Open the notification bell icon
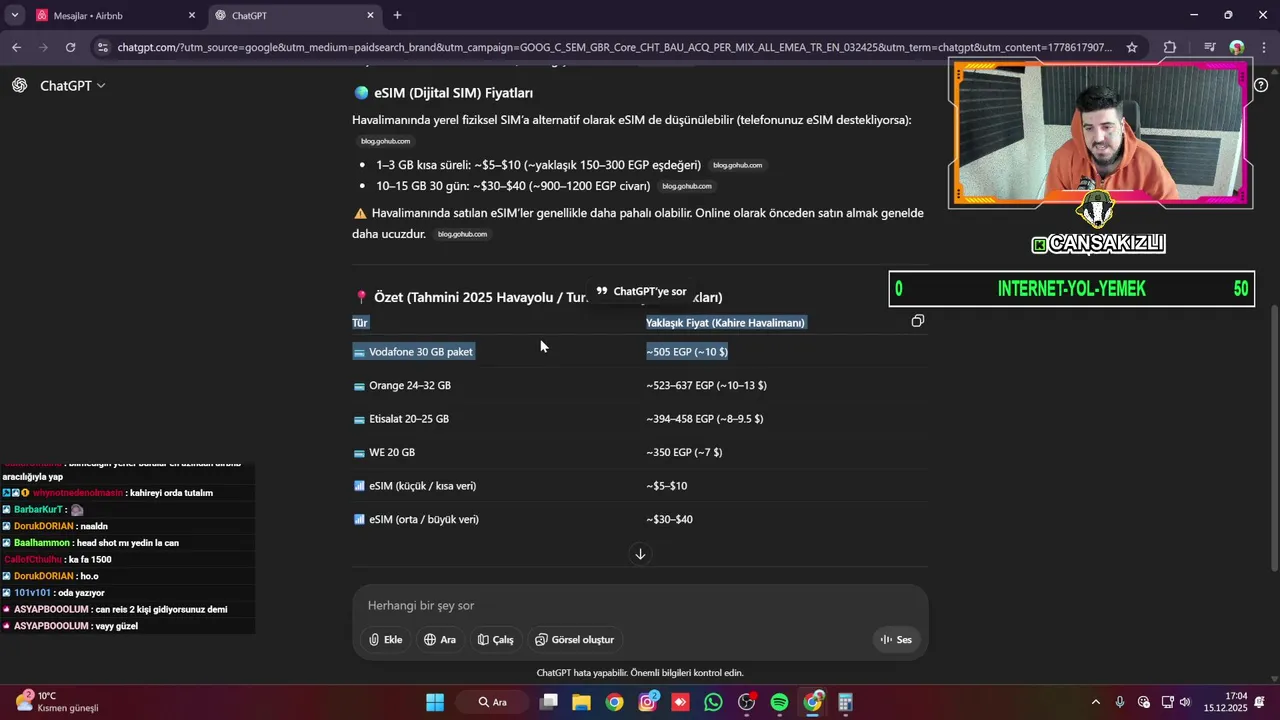Image resolution: width=1280 pixels, height=720 pixels. (x=1262, y=702)
